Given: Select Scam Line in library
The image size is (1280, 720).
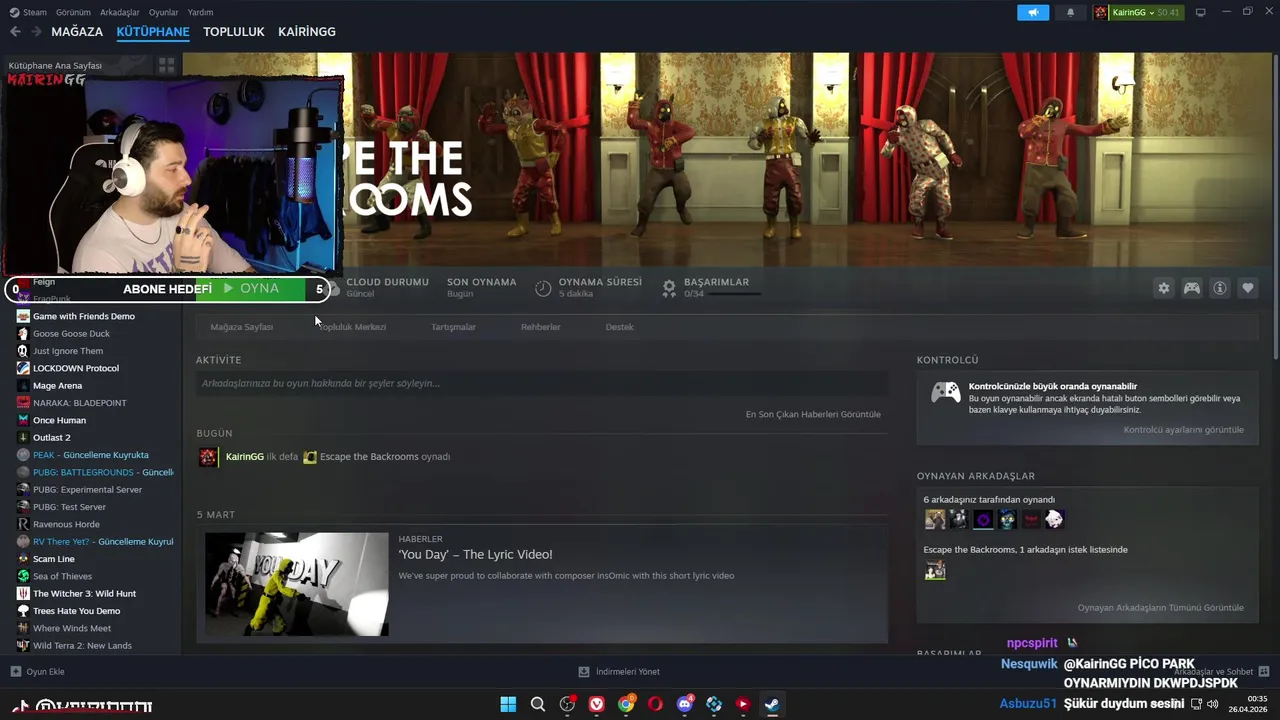Looking at the screenshot, I should coord(54,559).
